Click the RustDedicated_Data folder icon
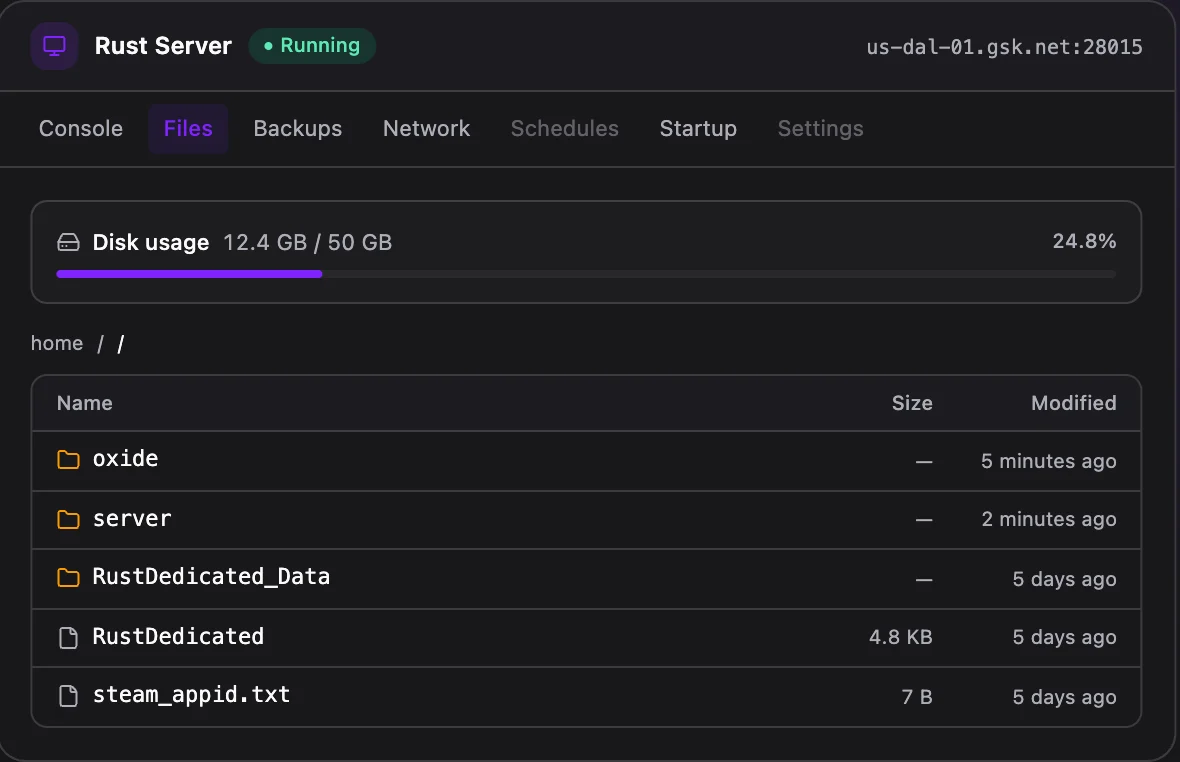Image resolution: width=1180 pixels, height=762 pixels. coord(68,577)
